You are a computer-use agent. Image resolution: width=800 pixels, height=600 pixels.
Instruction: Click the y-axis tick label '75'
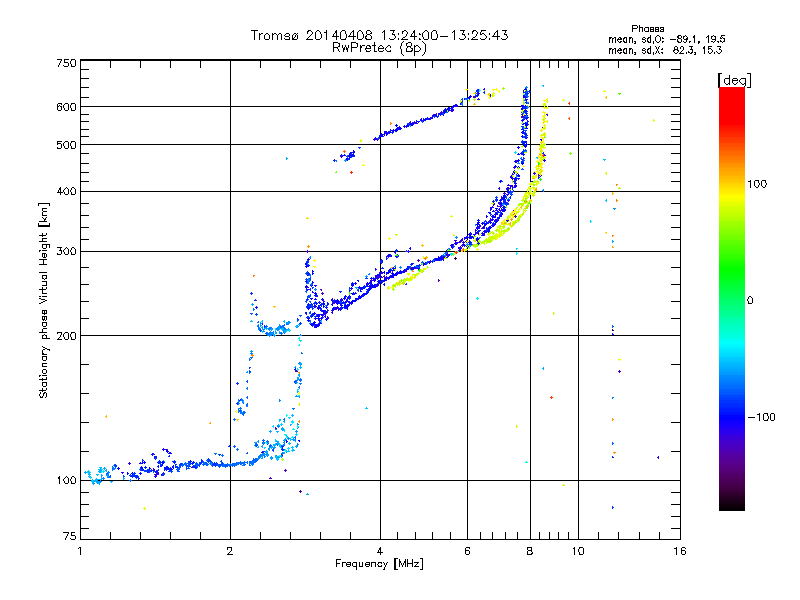tap(69, 536)
